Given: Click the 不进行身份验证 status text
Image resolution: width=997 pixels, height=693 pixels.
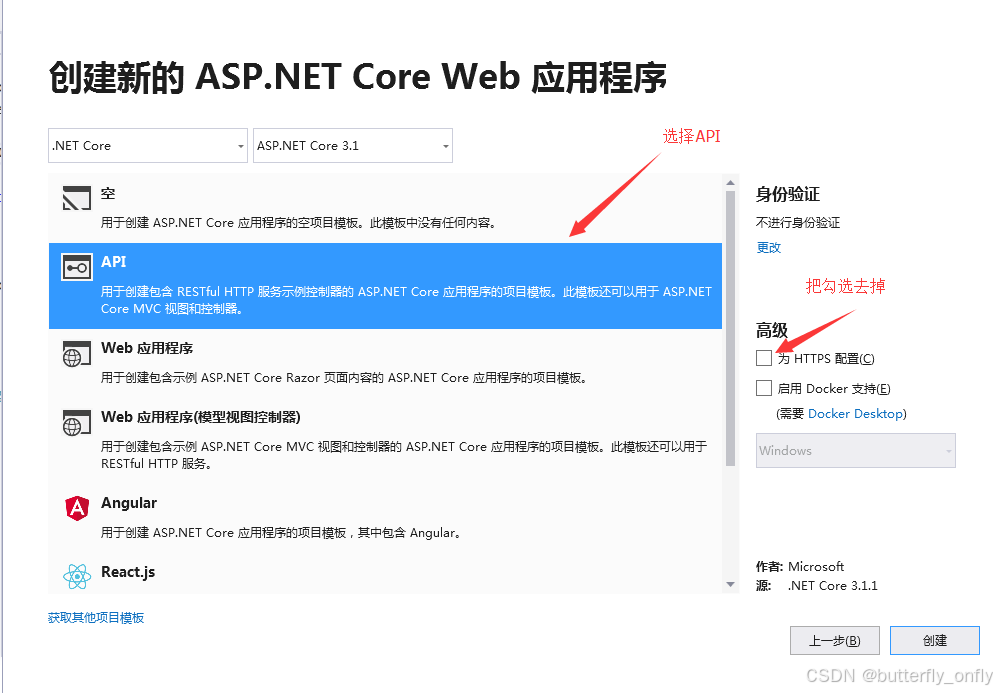Looking at the screenshot, I should (x=797, y=223).
